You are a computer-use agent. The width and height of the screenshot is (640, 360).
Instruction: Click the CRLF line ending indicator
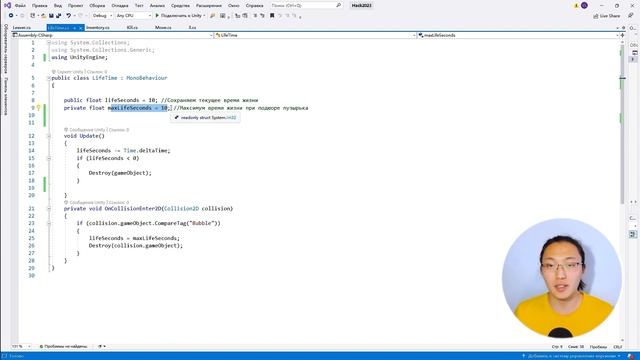618,347
